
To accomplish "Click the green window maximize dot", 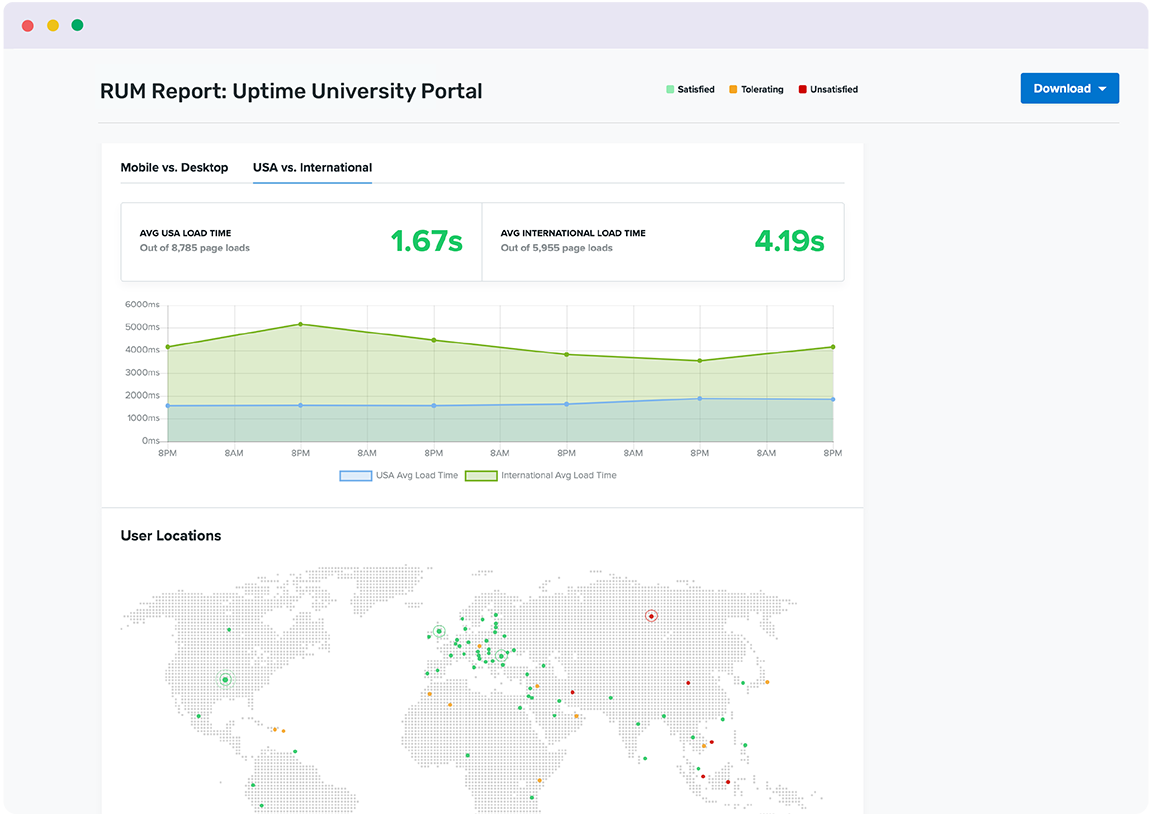I will click(x=77, y=26).
